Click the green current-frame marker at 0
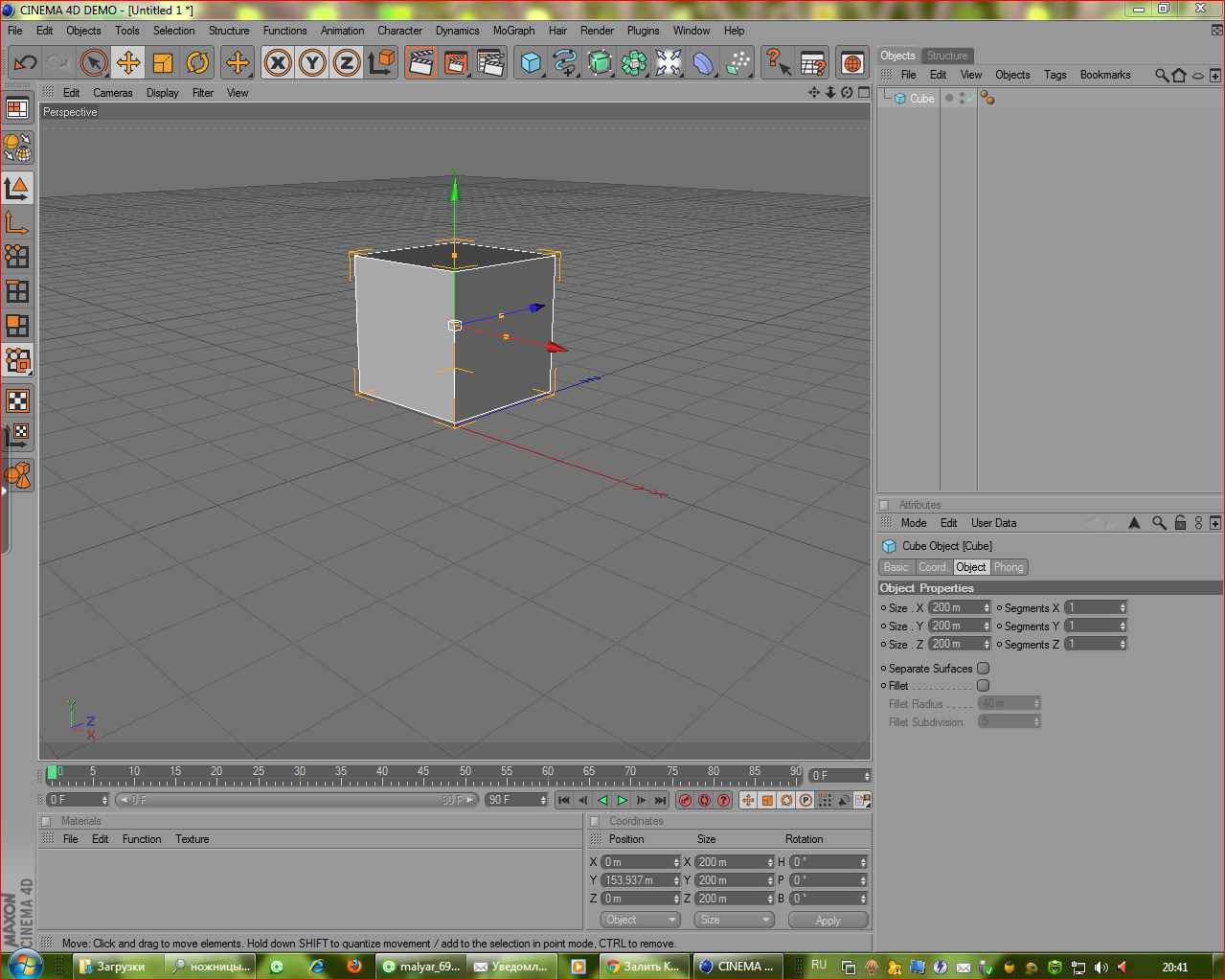This screenshot has width=1225, height=980. pos(52,772)
